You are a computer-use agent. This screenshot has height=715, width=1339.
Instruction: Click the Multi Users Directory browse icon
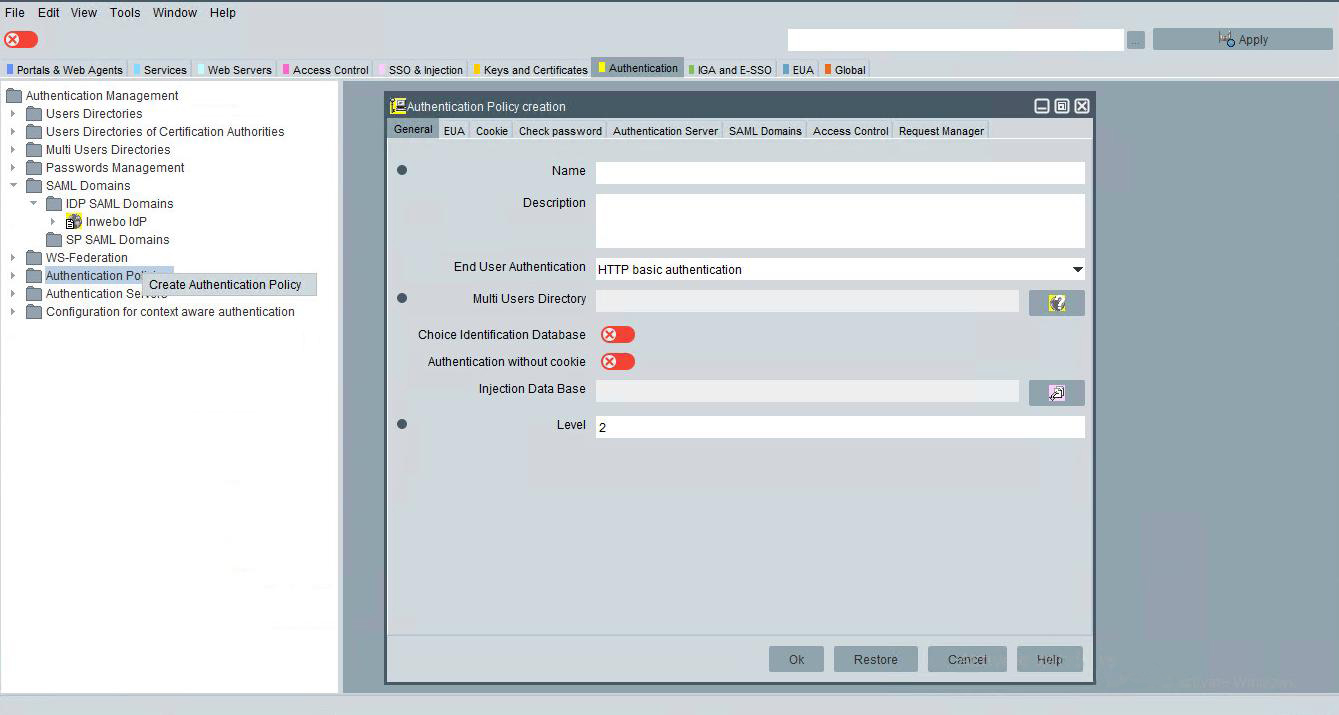point(1056,303)
